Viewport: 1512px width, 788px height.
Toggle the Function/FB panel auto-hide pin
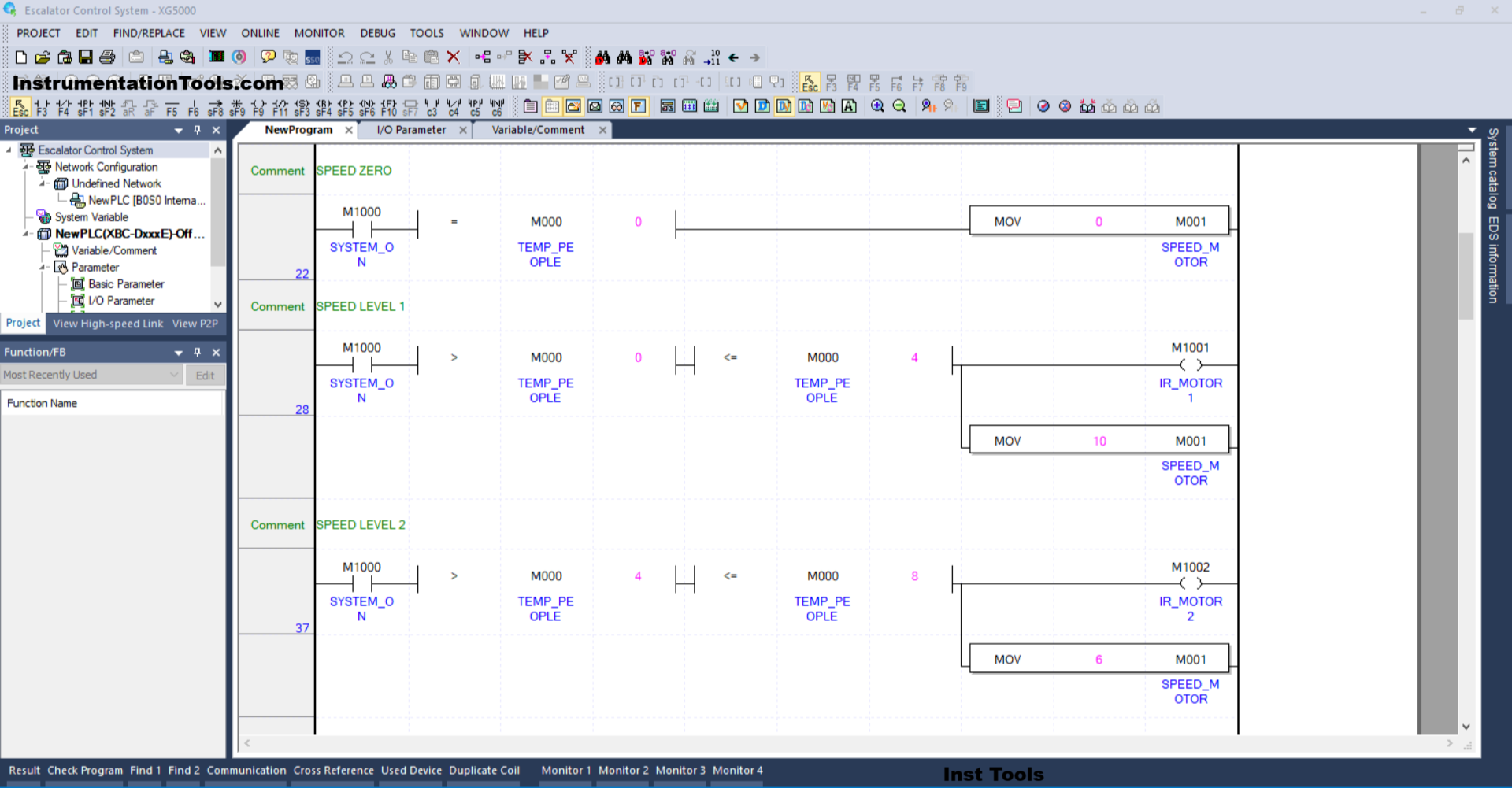197,352
